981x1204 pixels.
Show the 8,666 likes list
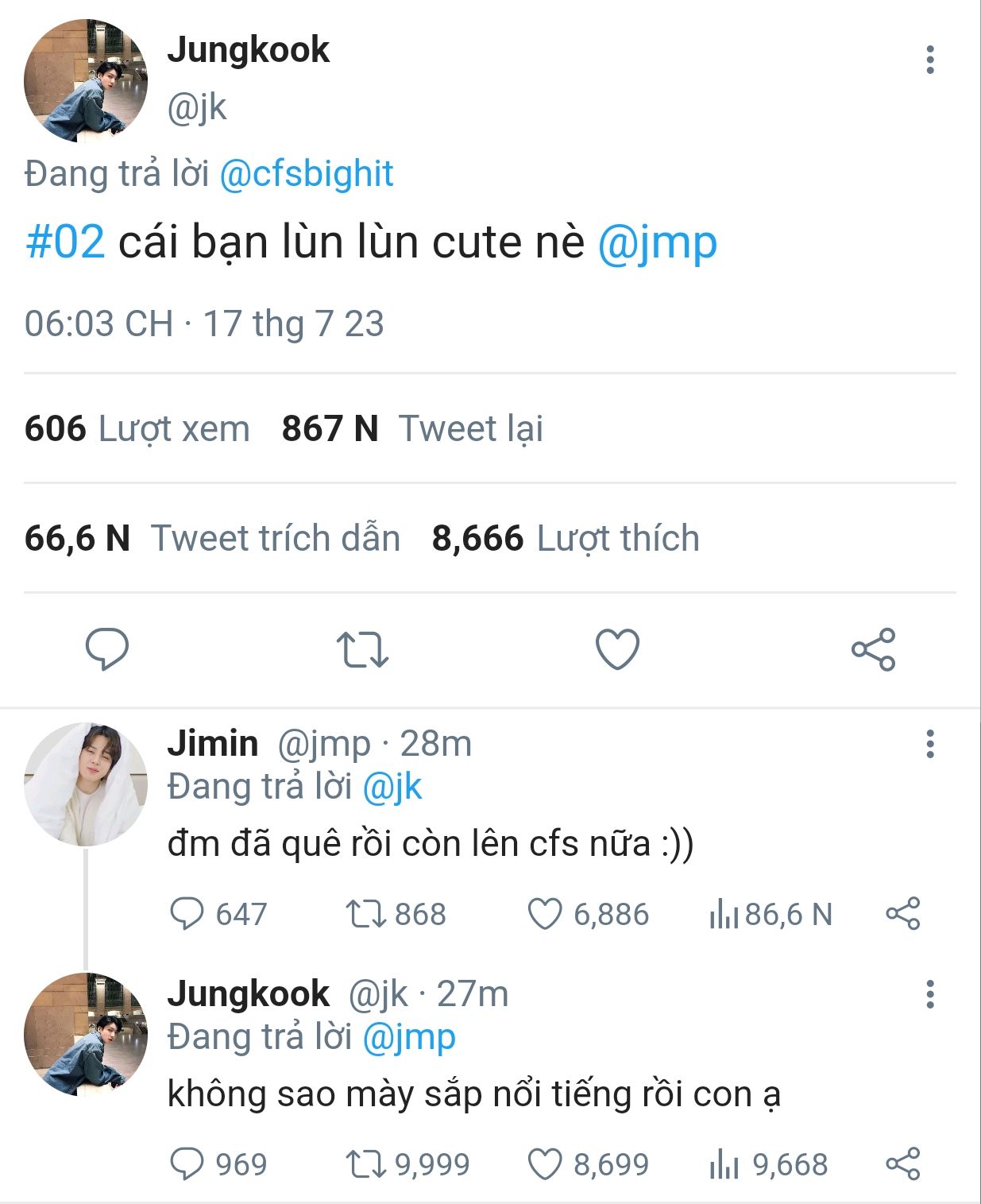[565, 538]
